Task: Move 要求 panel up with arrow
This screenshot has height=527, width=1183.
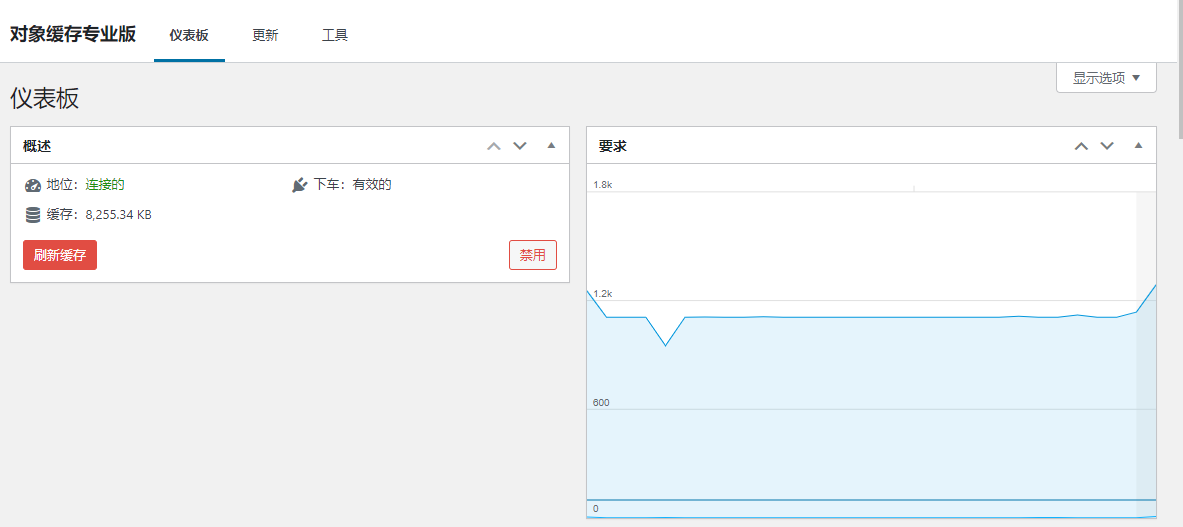Action: [x=1081, y=146]
